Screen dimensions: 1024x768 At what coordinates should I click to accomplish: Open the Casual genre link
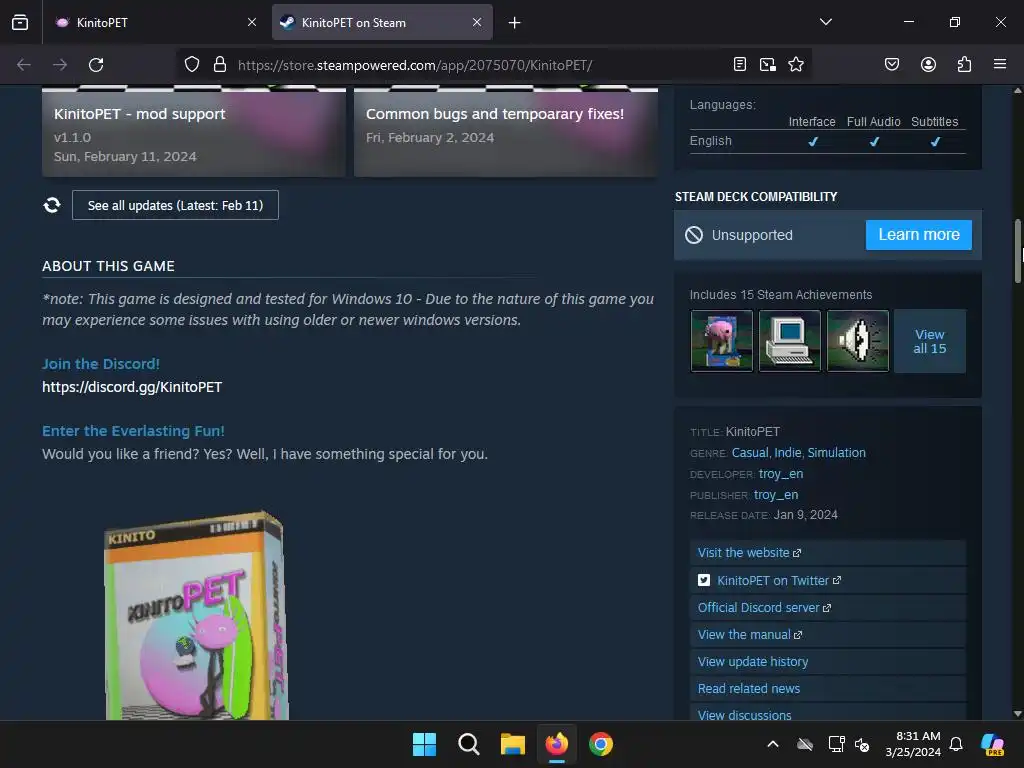(x=750, y=453)
